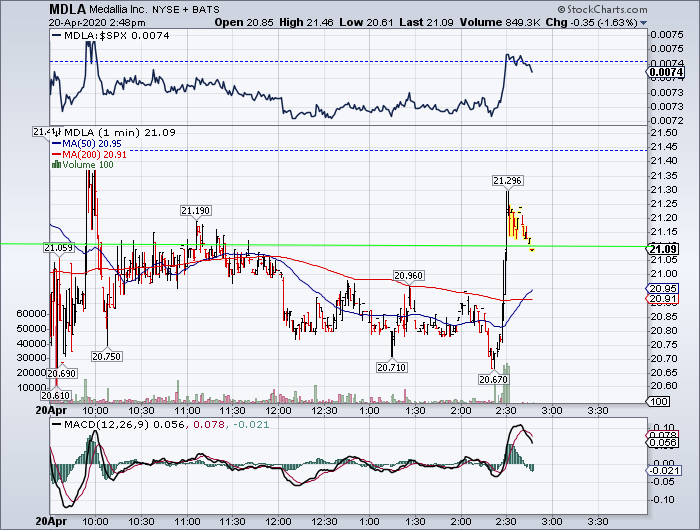Click the MDLA ticker symbol title
700x530 pixels.
[67, 9]
